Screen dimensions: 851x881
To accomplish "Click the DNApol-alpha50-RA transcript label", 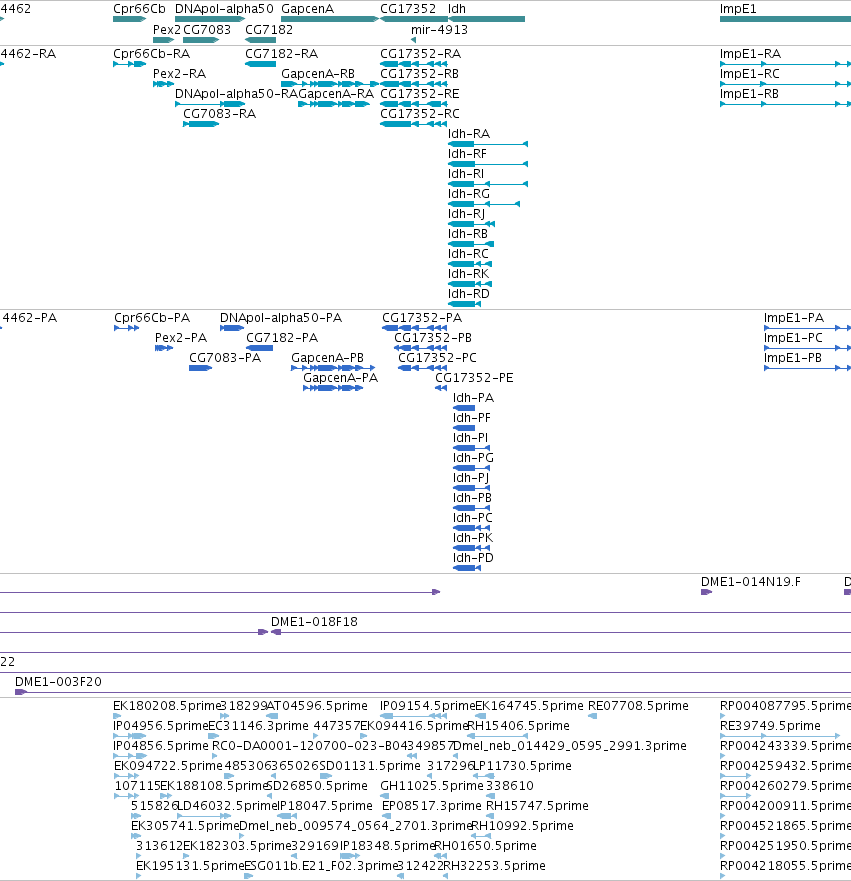I will click(236, 94).
